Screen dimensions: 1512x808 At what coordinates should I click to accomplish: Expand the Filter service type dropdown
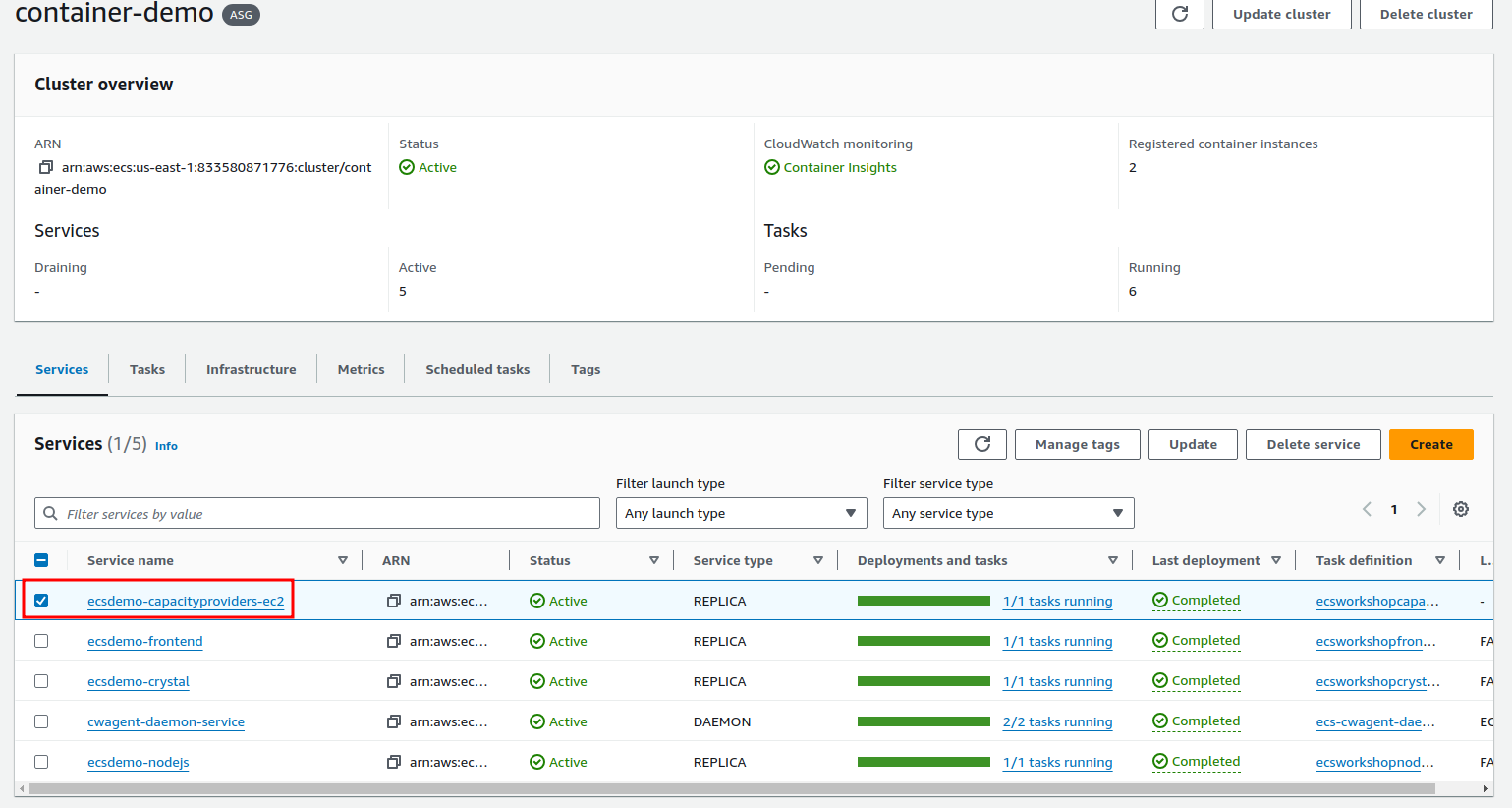1008,513
